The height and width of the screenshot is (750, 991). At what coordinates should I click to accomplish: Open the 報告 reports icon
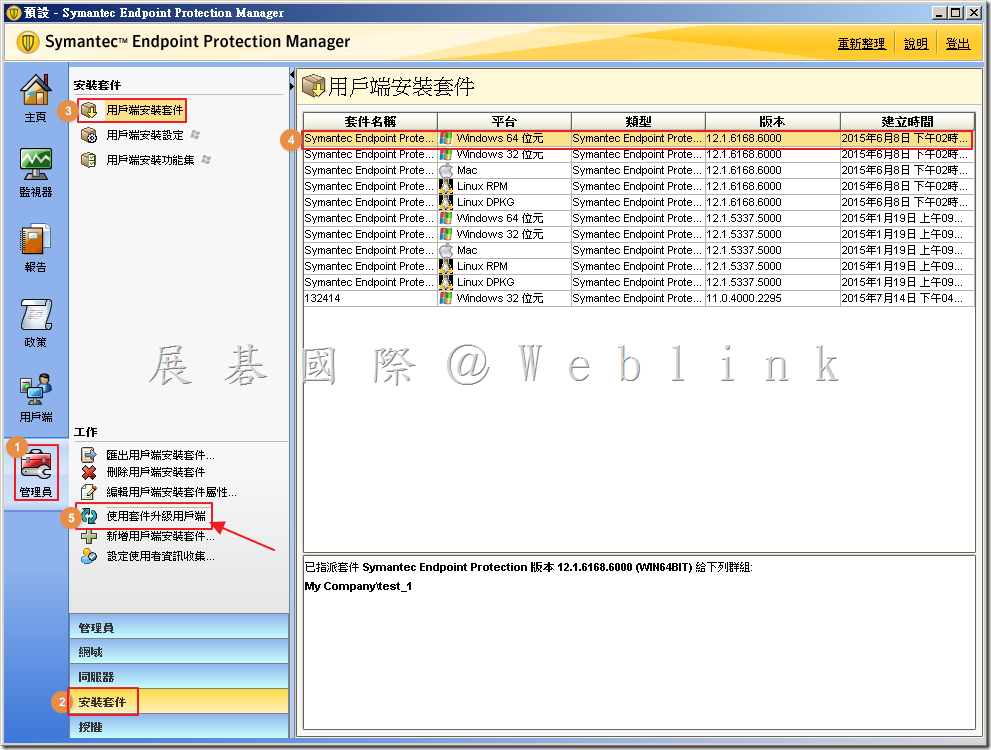[x=35, y=247]
